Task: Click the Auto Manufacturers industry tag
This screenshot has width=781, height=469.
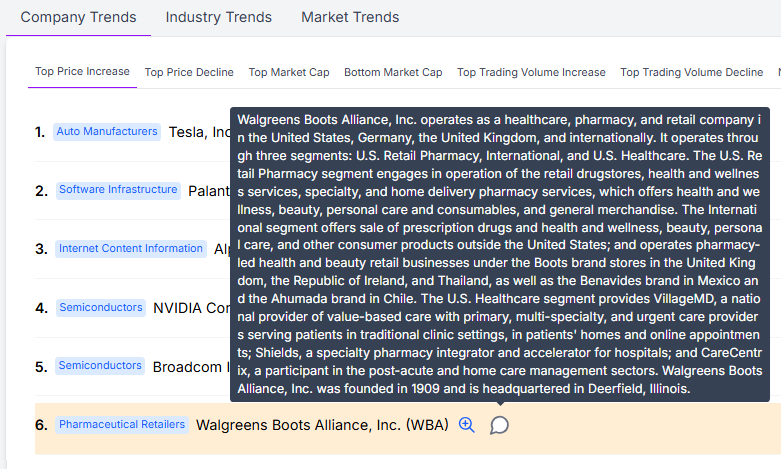Action: pyautogui.click(x=107, y=132)
